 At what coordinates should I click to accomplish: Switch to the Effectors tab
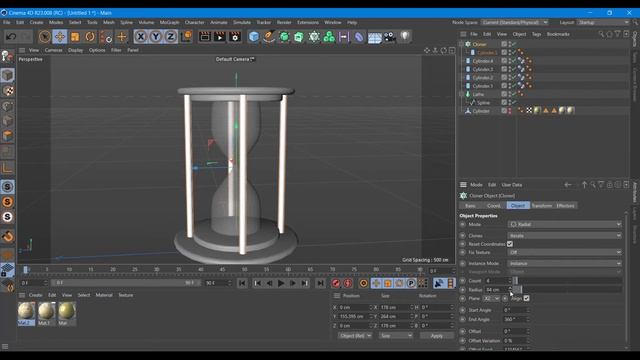565,206
